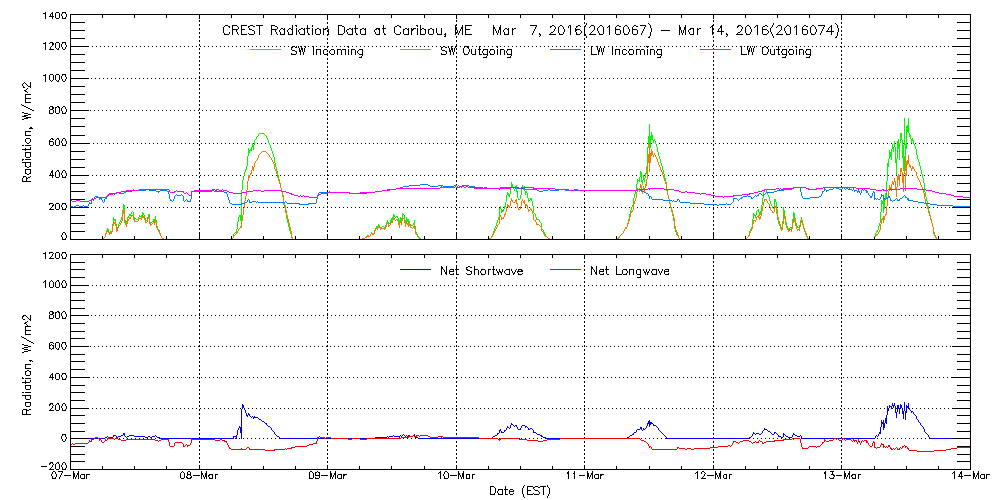Select the 10-Mar date tick label

pos(456,476)
